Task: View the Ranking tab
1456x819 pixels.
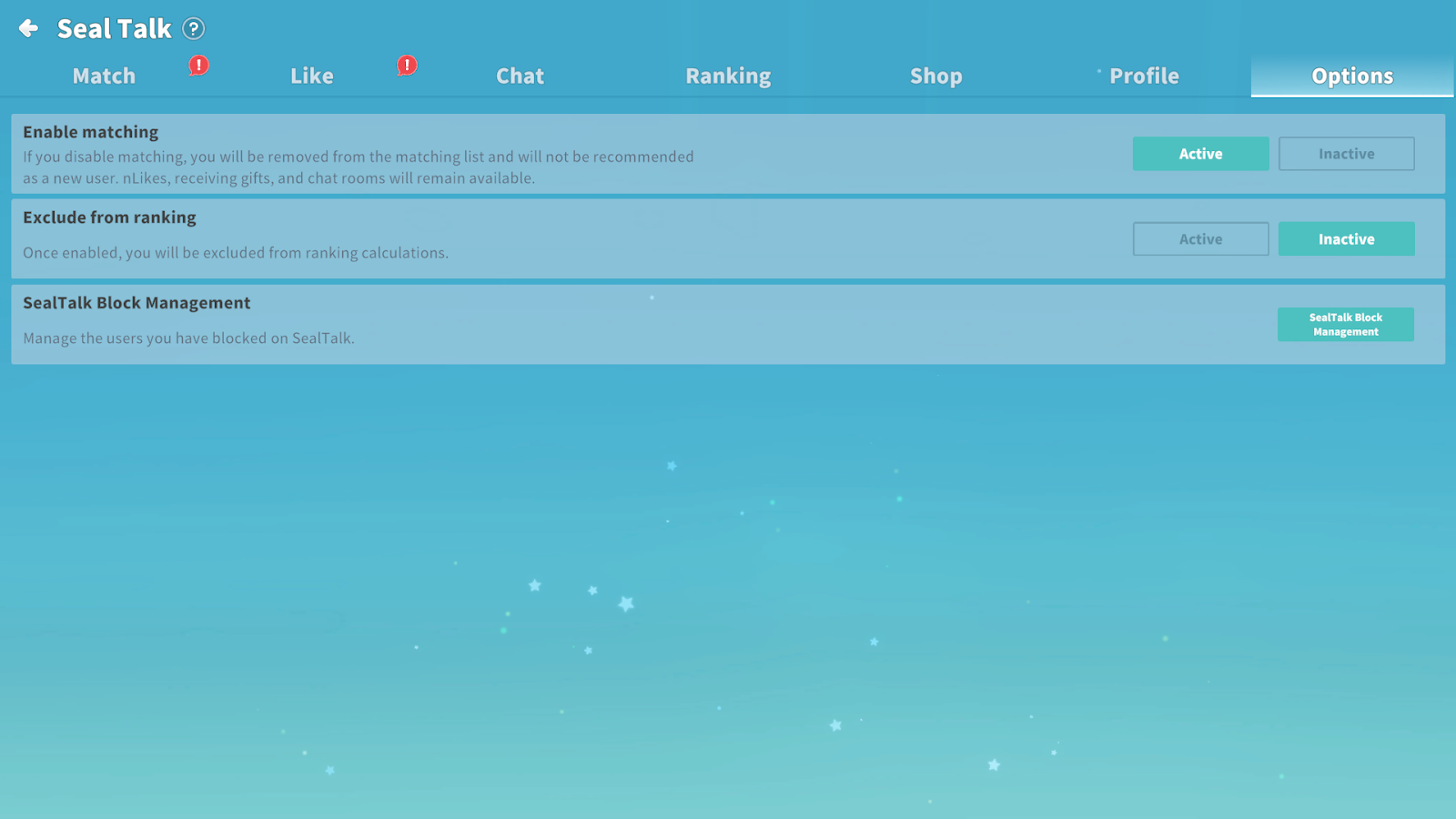Action: (728, 76)
